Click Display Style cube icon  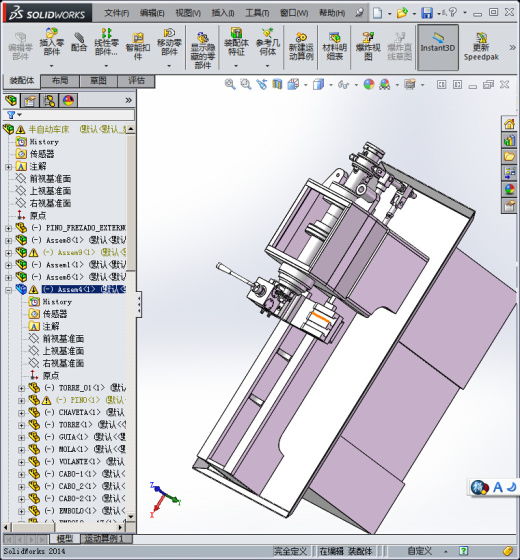tap(318, 85)
